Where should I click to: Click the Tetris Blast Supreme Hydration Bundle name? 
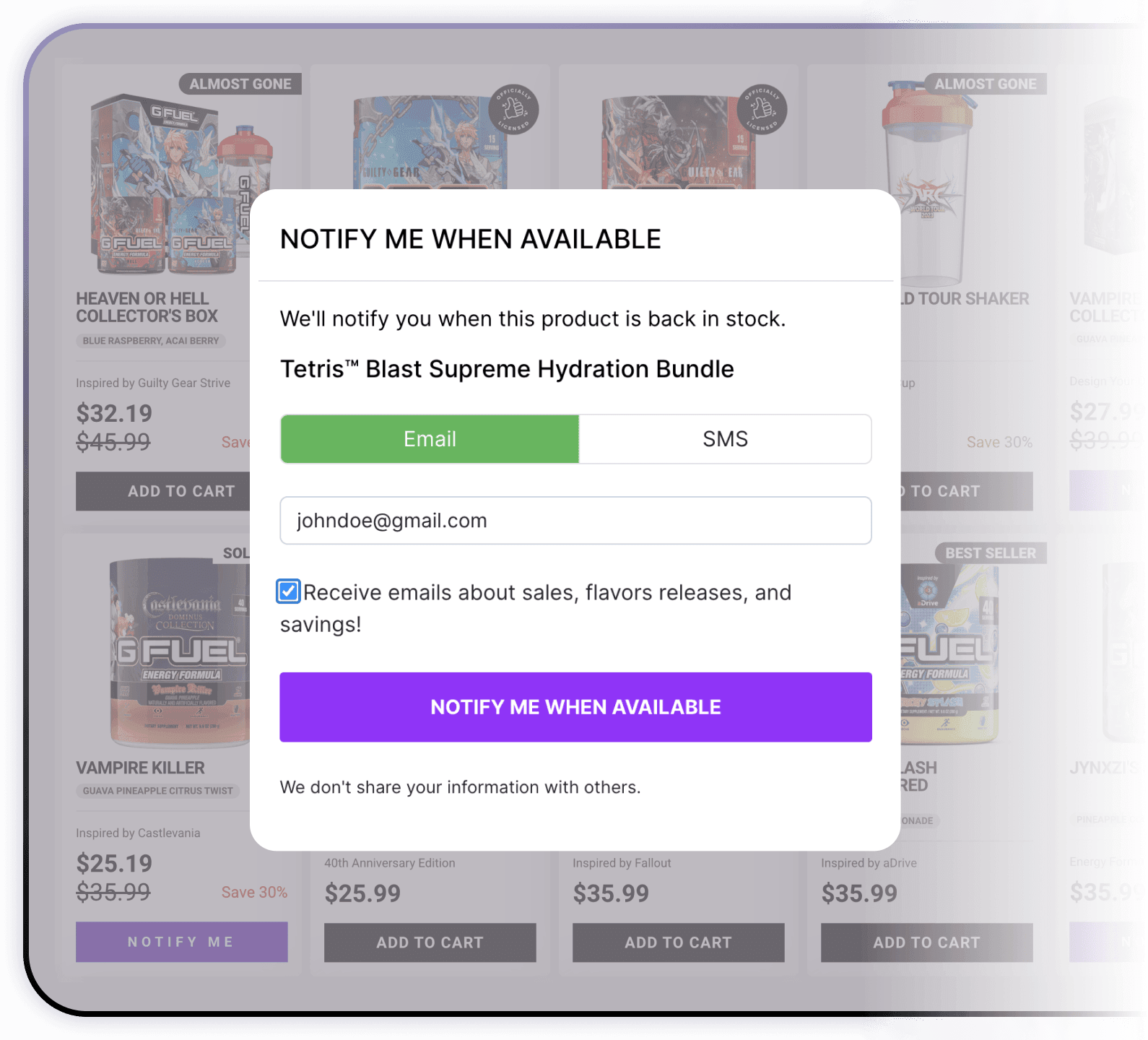(x=506, y=368)
